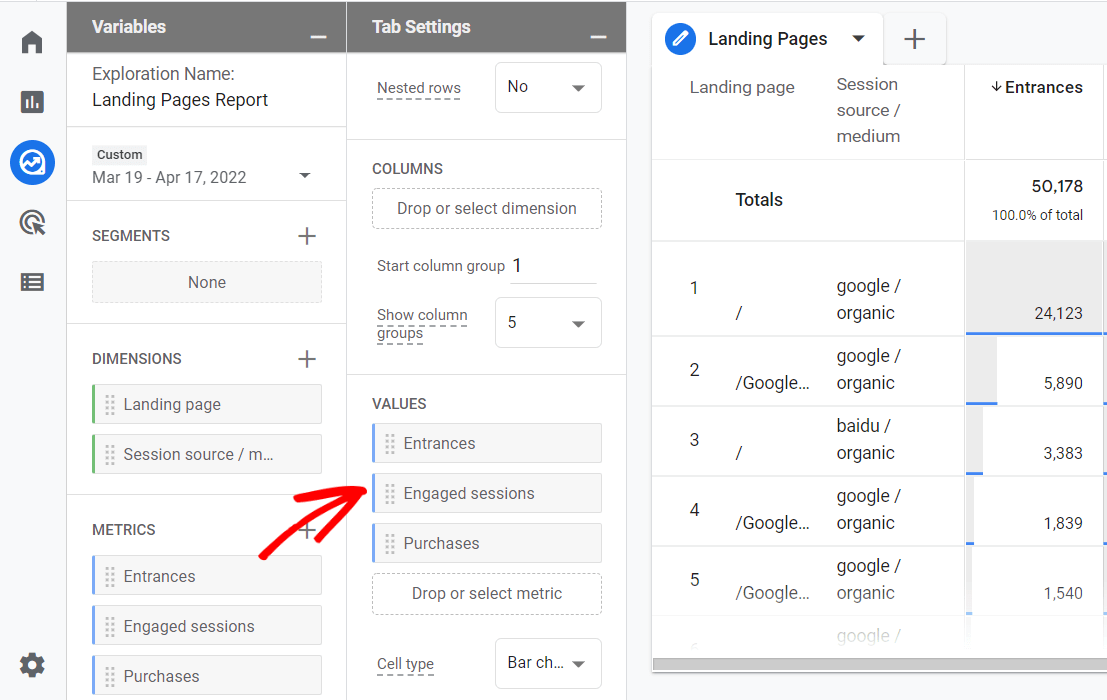Open the Home icon in left sidebar
The image size is (1107, 700).
tap(32, 42)
